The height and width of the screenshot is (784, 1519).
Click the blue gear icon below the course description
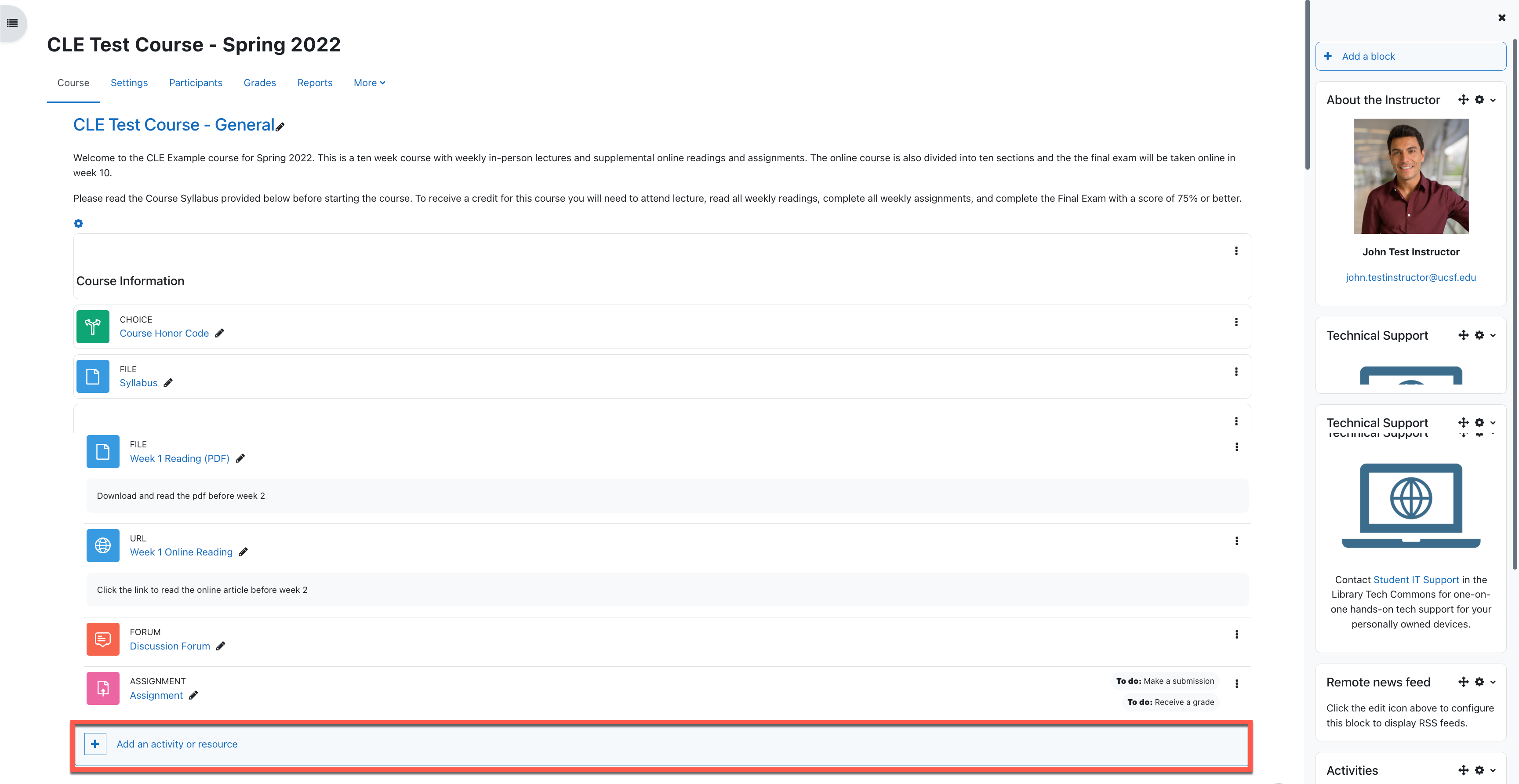pyautogui.click(x=78, y=223)
